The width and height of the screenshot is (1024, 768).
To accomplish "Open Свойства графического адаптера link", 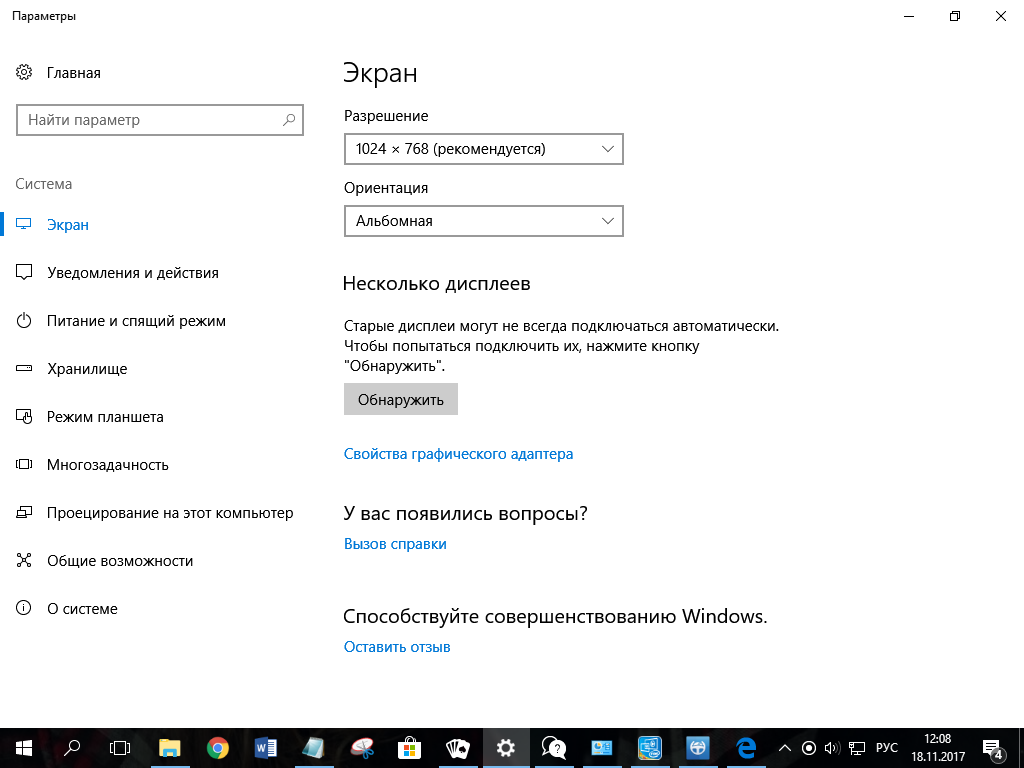I will pyautogui.click(x=458, y=454).
